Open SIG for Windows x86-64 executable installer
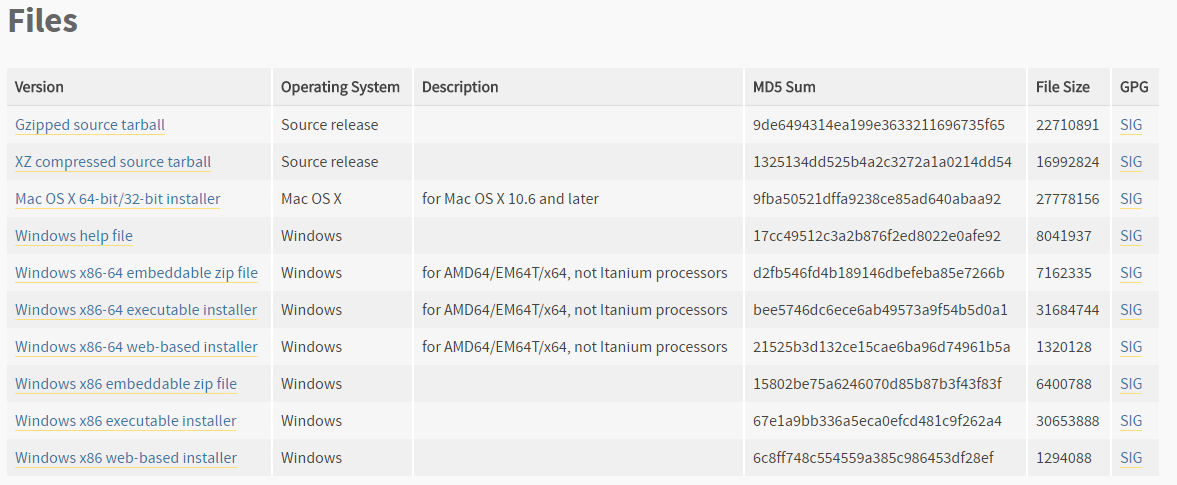The height and width of the screenshot is (485, 1177). [1130, 309]
